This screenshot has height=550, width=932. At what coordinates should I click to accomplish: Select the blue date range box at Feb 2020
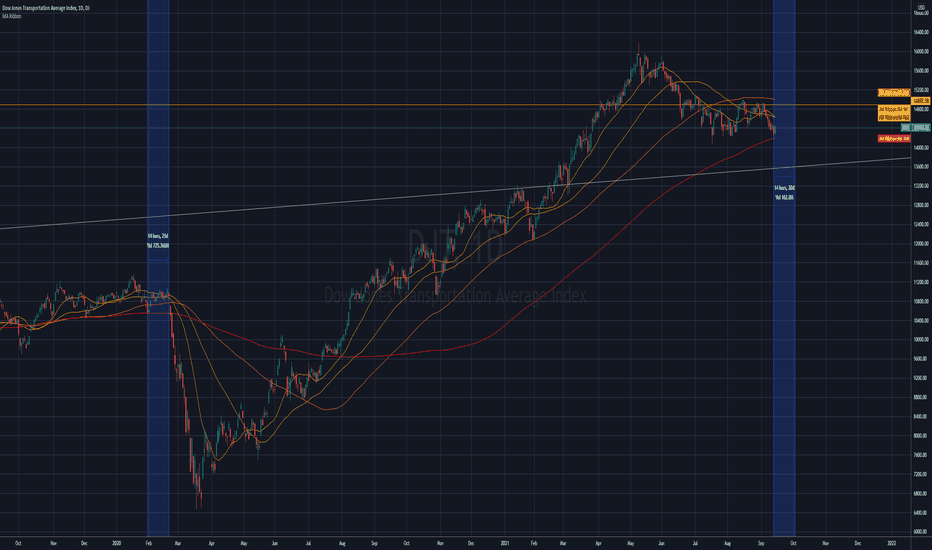pyautogui.click(x=158, y=268)
